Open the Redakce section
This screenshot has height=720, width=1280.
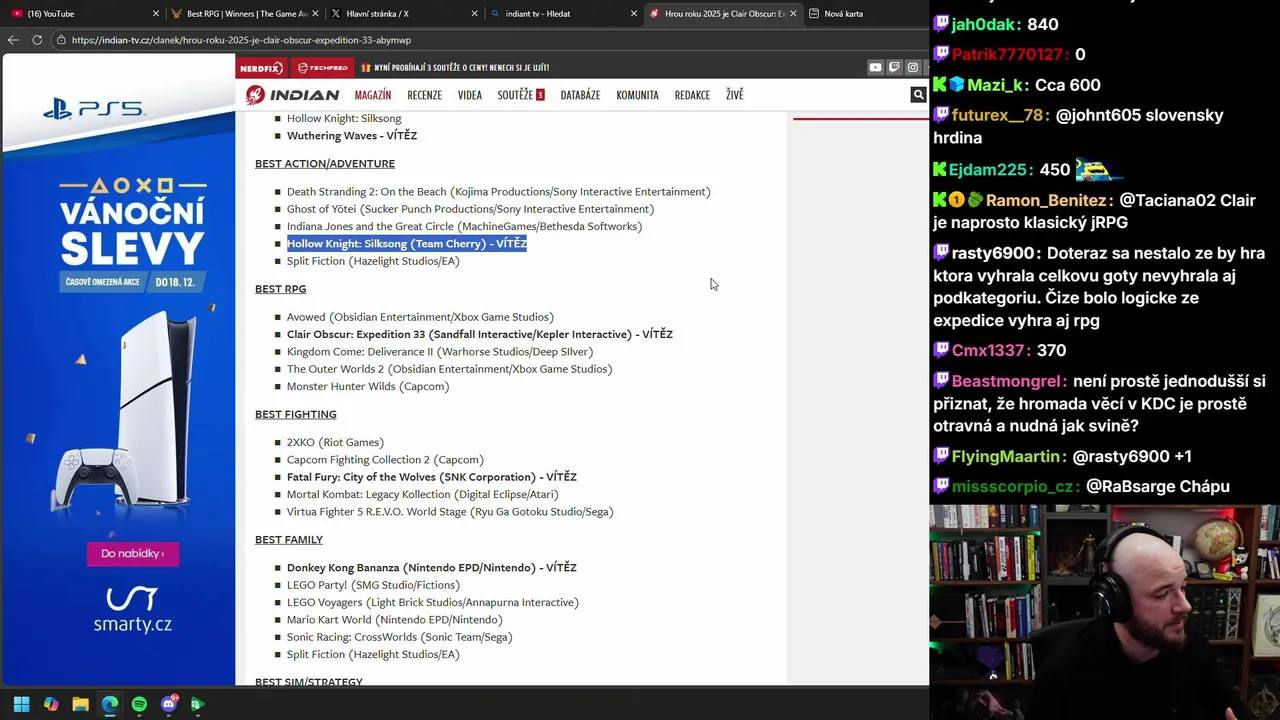click(692, 95)
